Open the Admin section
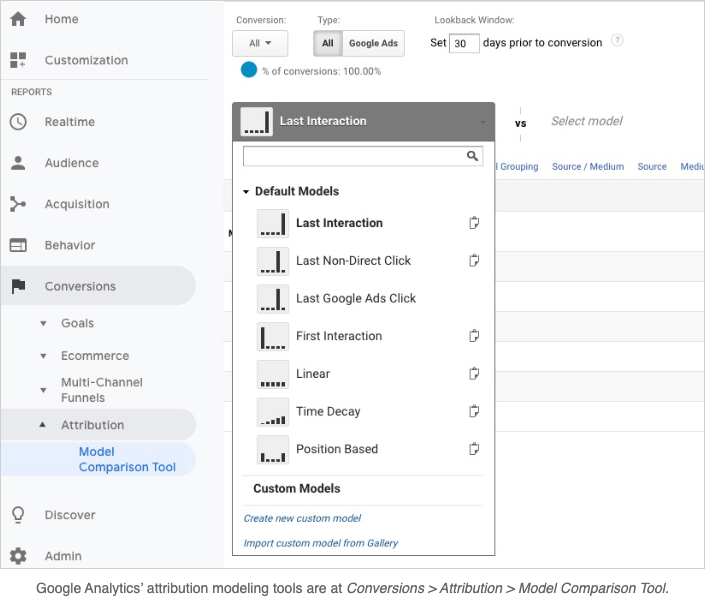The width and height of the screenshot is (706, 607). 63,556
